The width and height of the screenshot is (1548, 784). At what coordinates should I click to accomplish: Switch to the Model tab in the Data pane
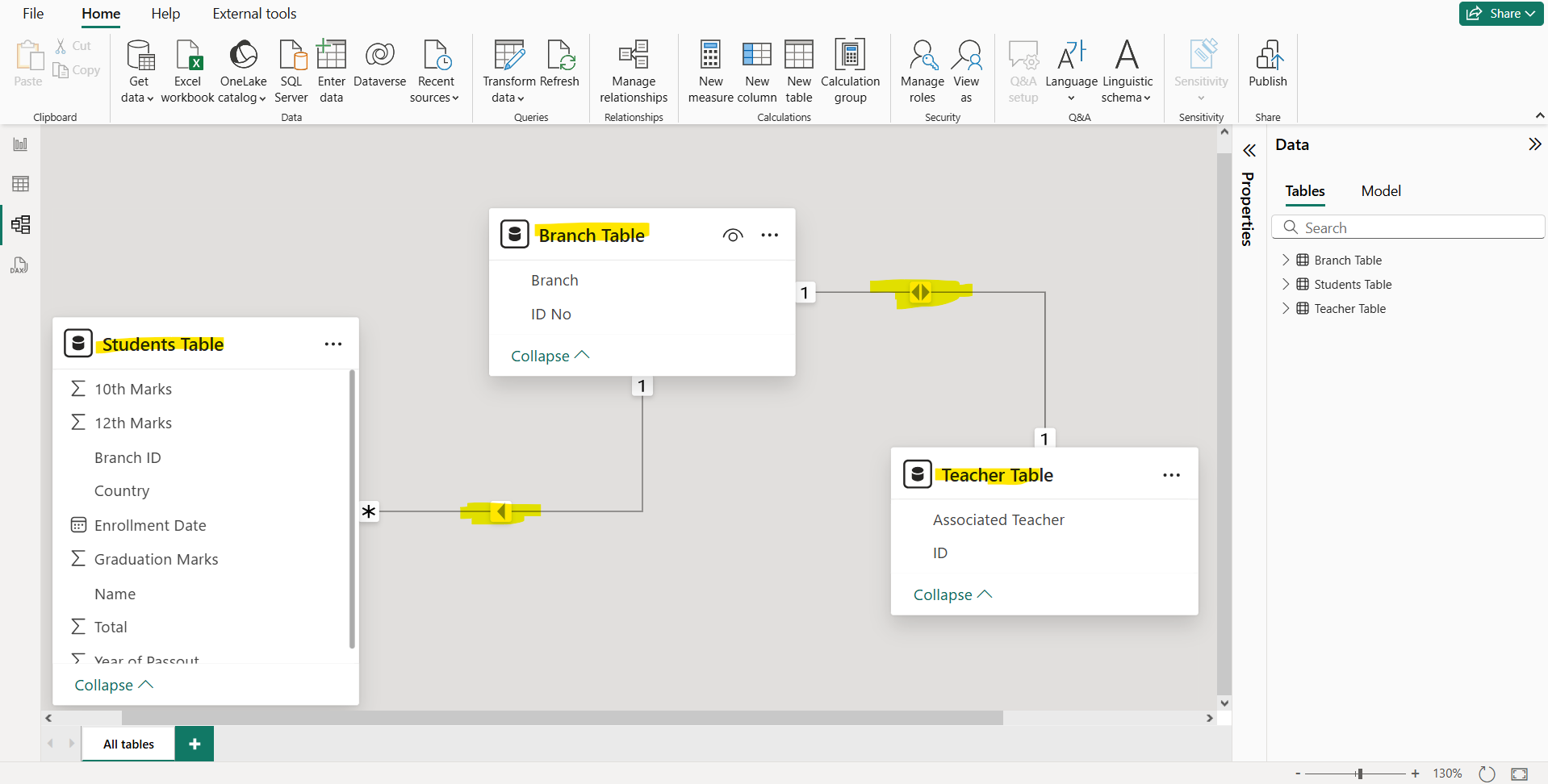[x=1380, y=191]
